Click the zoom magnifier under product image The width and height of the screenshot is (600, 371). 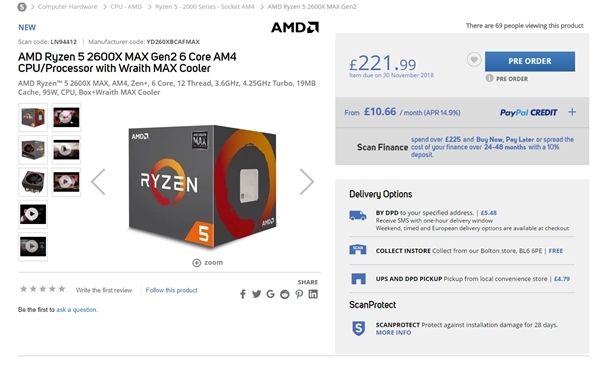click(196, 263)
